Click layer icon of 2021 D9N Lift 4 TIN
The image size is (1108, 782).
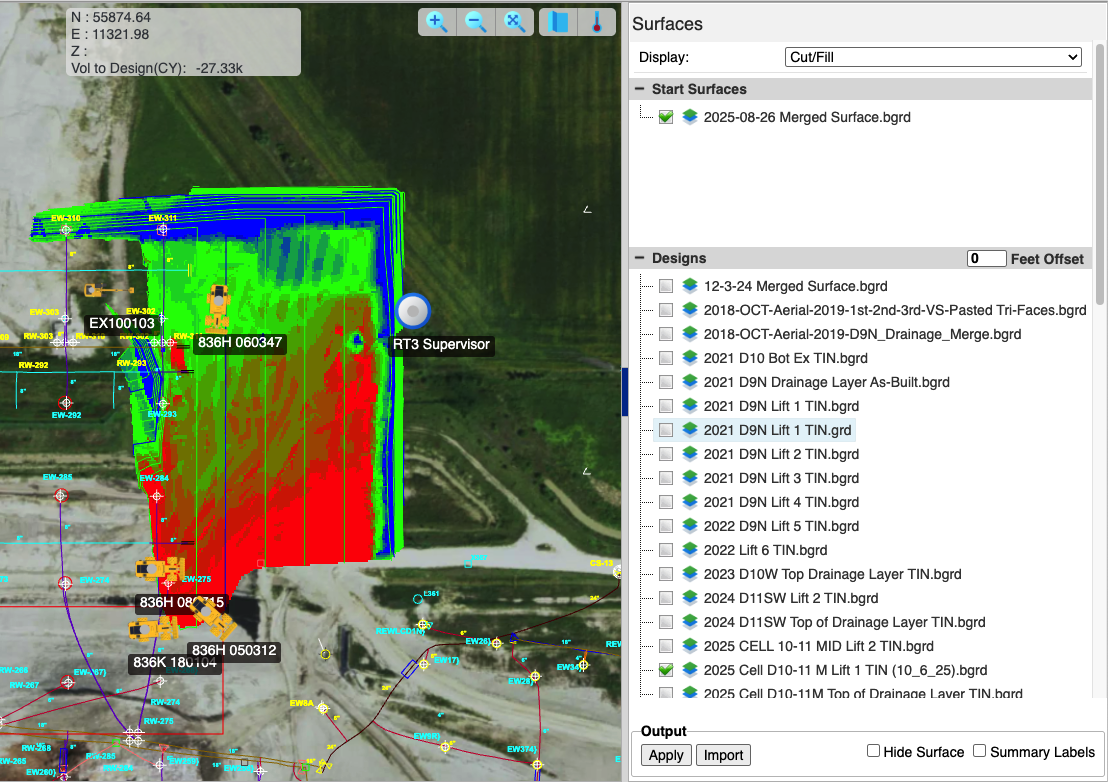[690, 502]
